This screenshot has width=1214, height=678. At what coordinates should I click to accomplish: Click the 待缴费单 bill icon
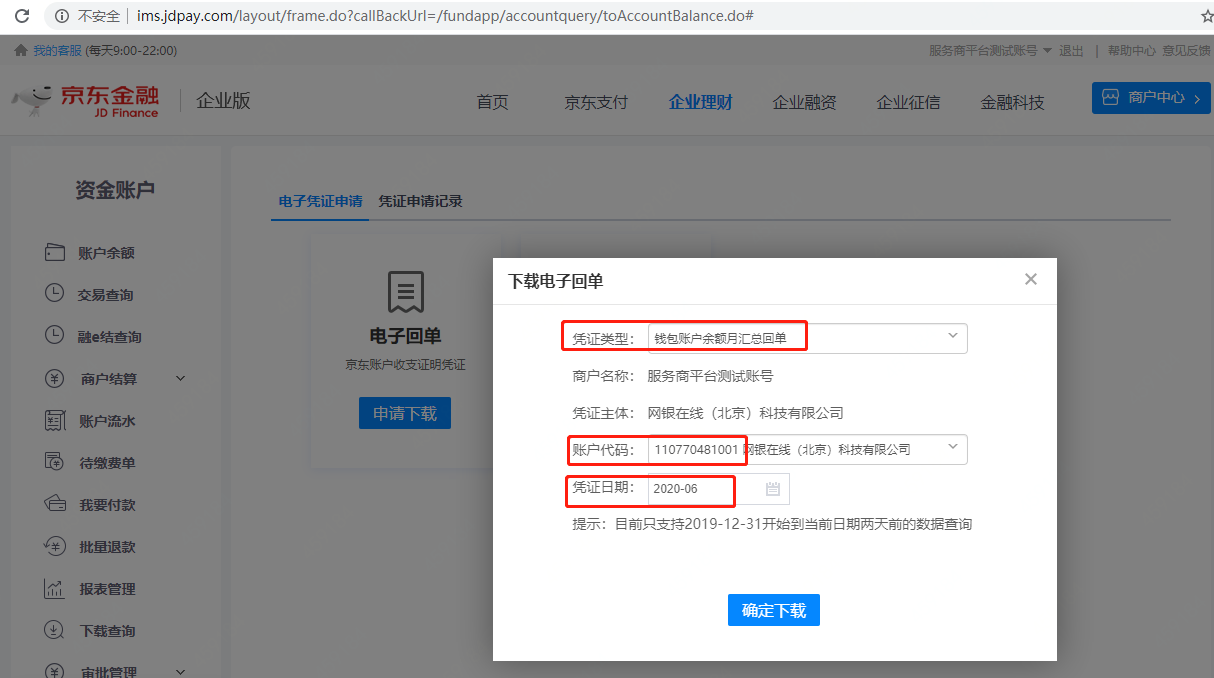tap(55, 462)
